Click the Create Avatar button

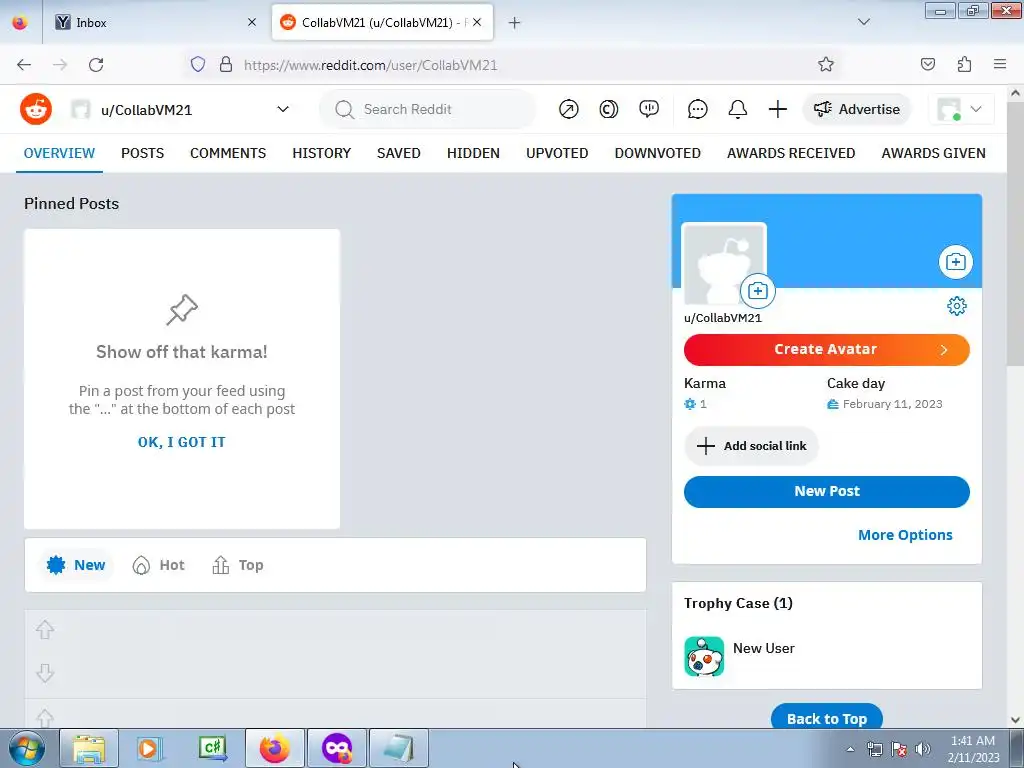coord(826,349)
